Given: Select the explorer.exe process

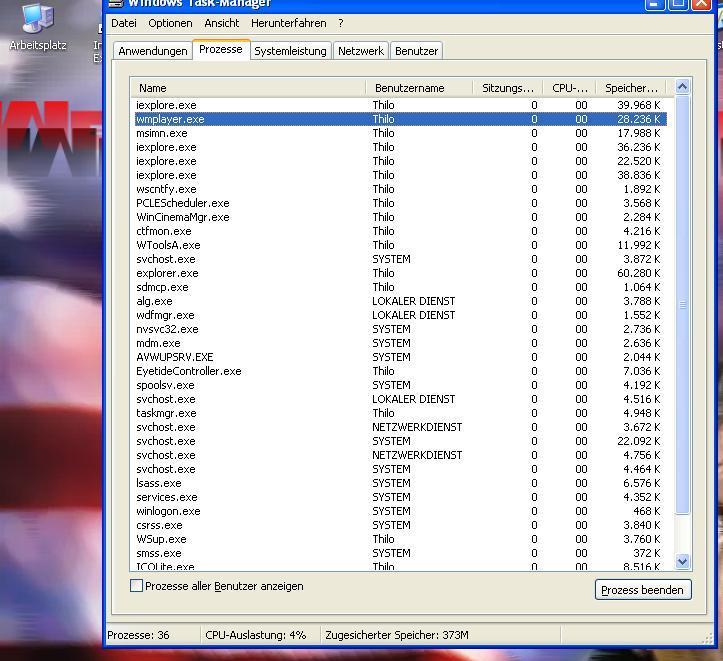Looking at the screenshot, I should 400,273.
